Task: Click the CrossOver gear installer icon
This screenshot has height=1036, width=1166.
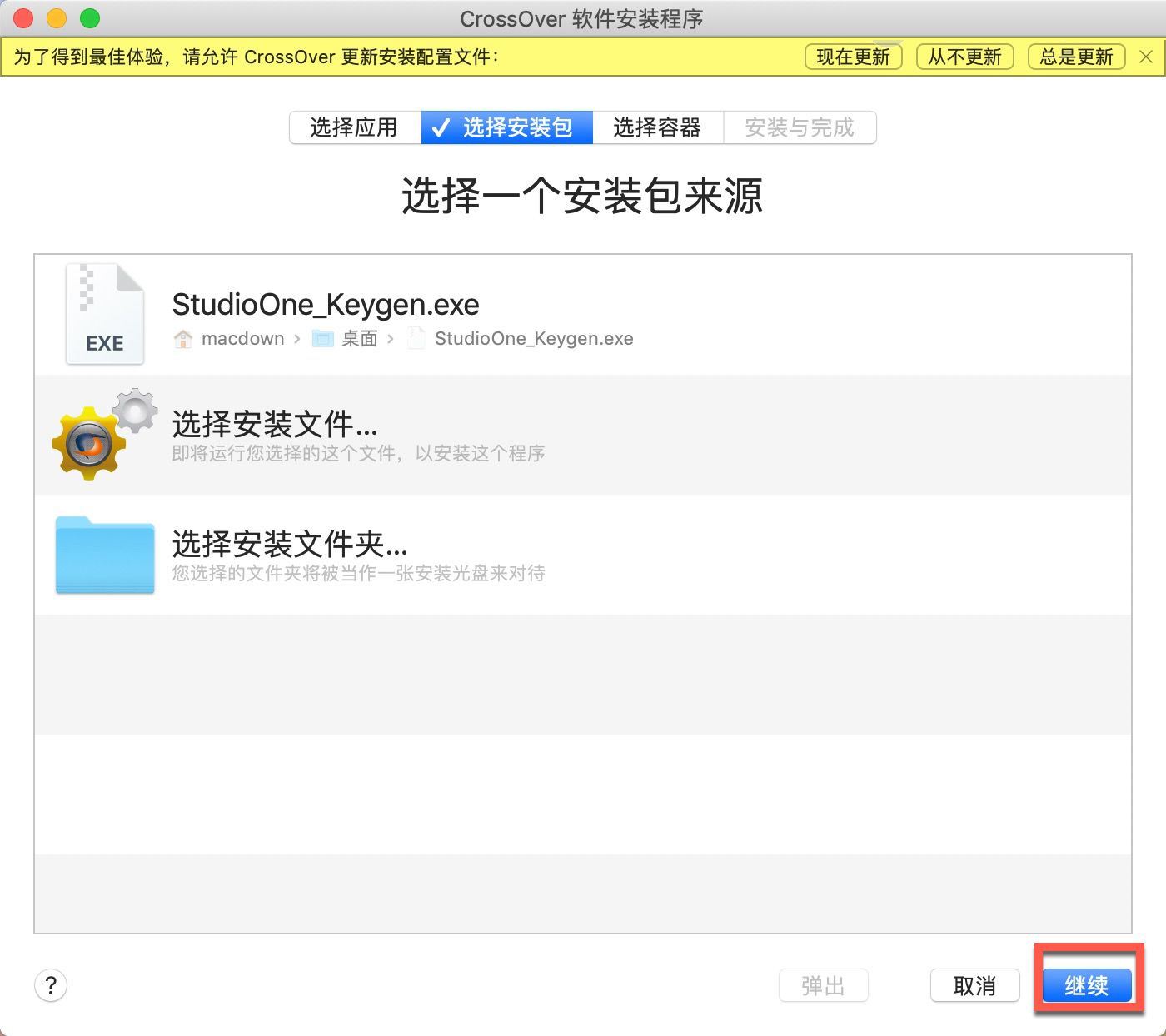Action: pyautogui.click(x=105, y=433)
